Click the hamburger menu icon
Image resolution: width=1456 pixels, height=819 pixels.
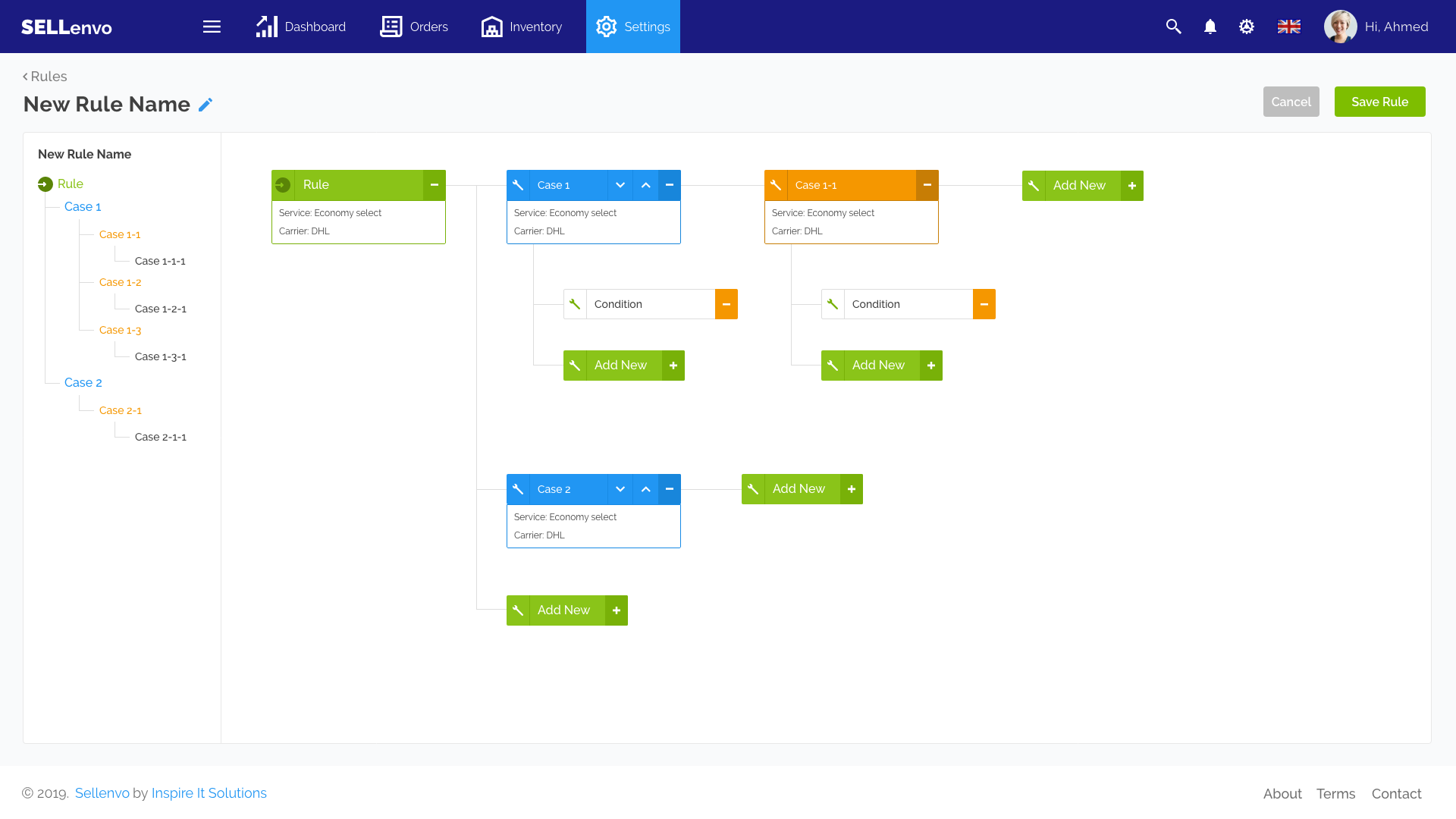coord(212,27)
